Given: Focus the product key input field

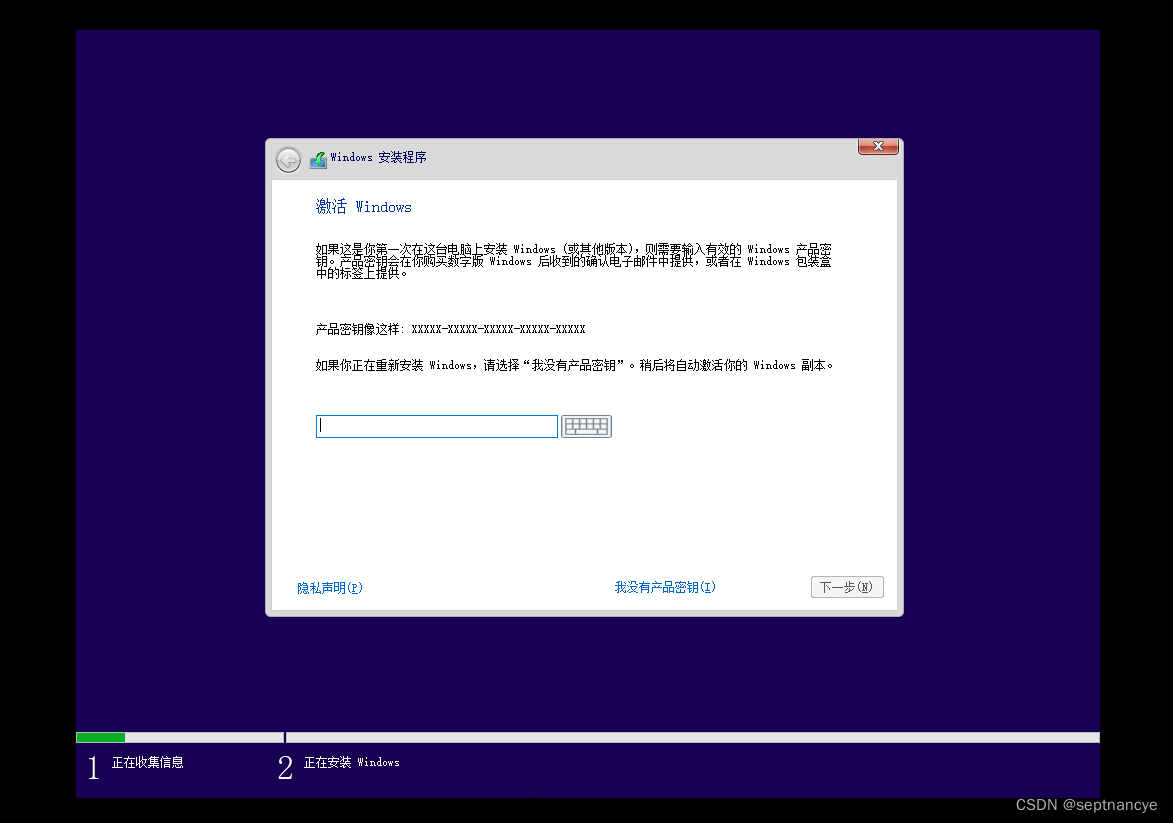Looking at the screenshot, I should 437,426.
